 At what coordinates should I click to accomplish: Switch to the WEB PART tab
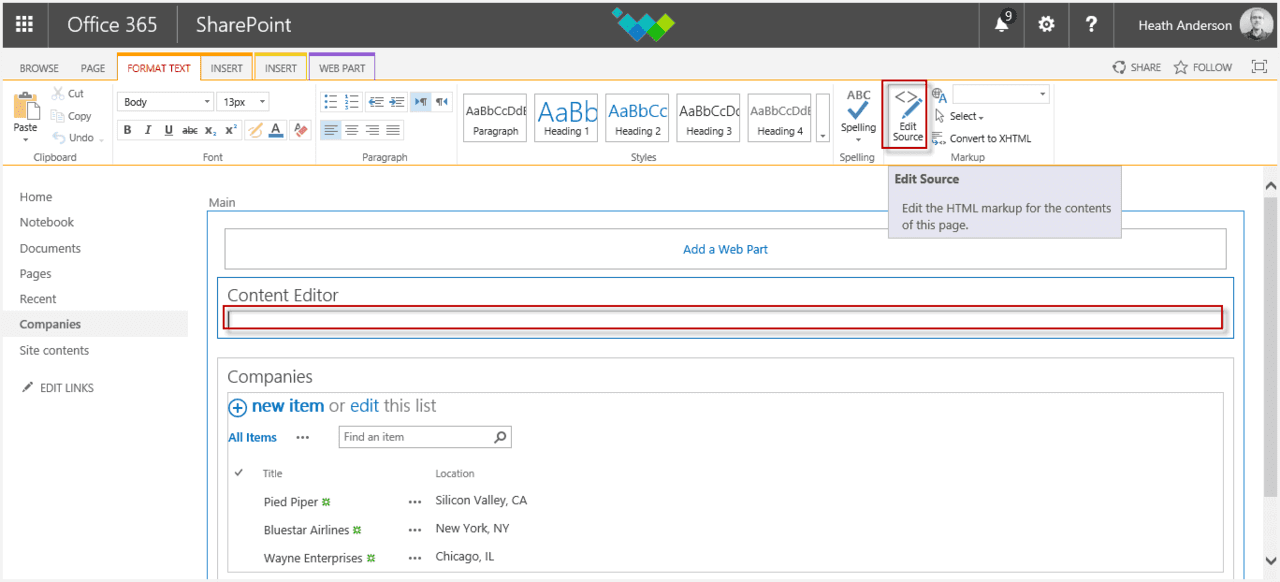pos(342,68)
